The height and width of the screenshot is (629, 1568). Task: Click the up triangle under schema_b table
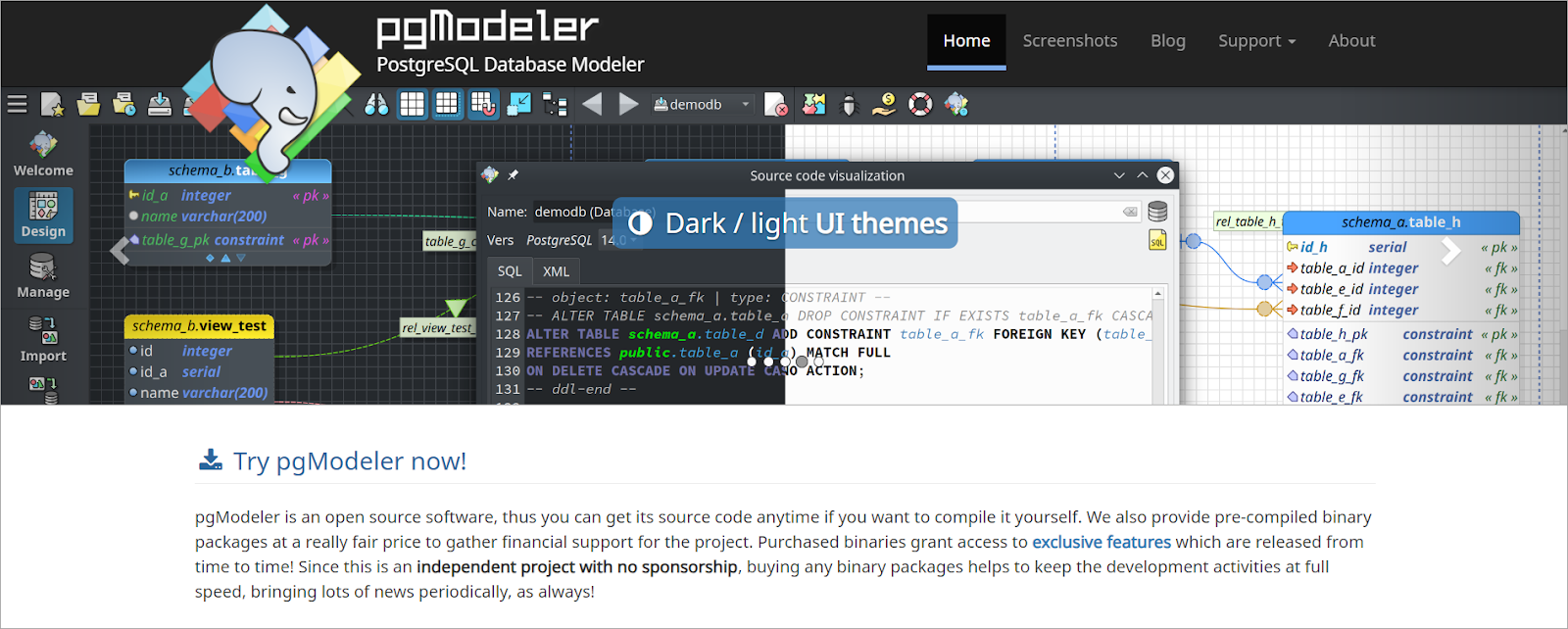(x=225, y=259)
